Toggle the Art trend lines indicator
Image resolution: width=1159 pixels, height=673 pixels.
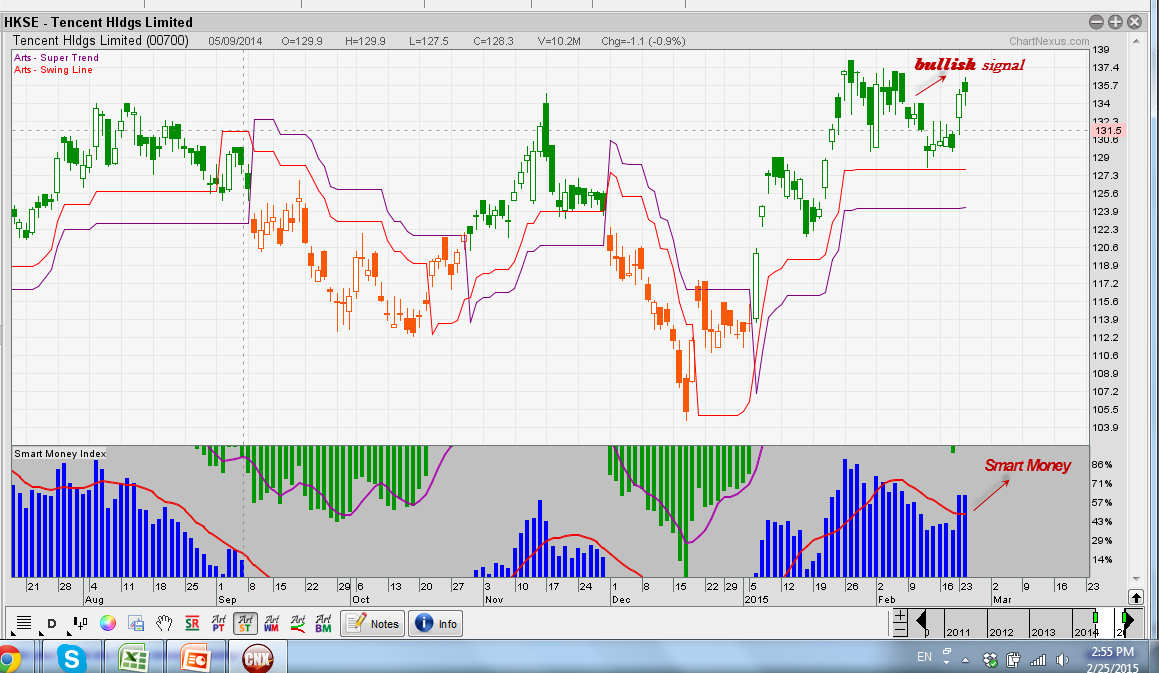click(x=297, y=623)
